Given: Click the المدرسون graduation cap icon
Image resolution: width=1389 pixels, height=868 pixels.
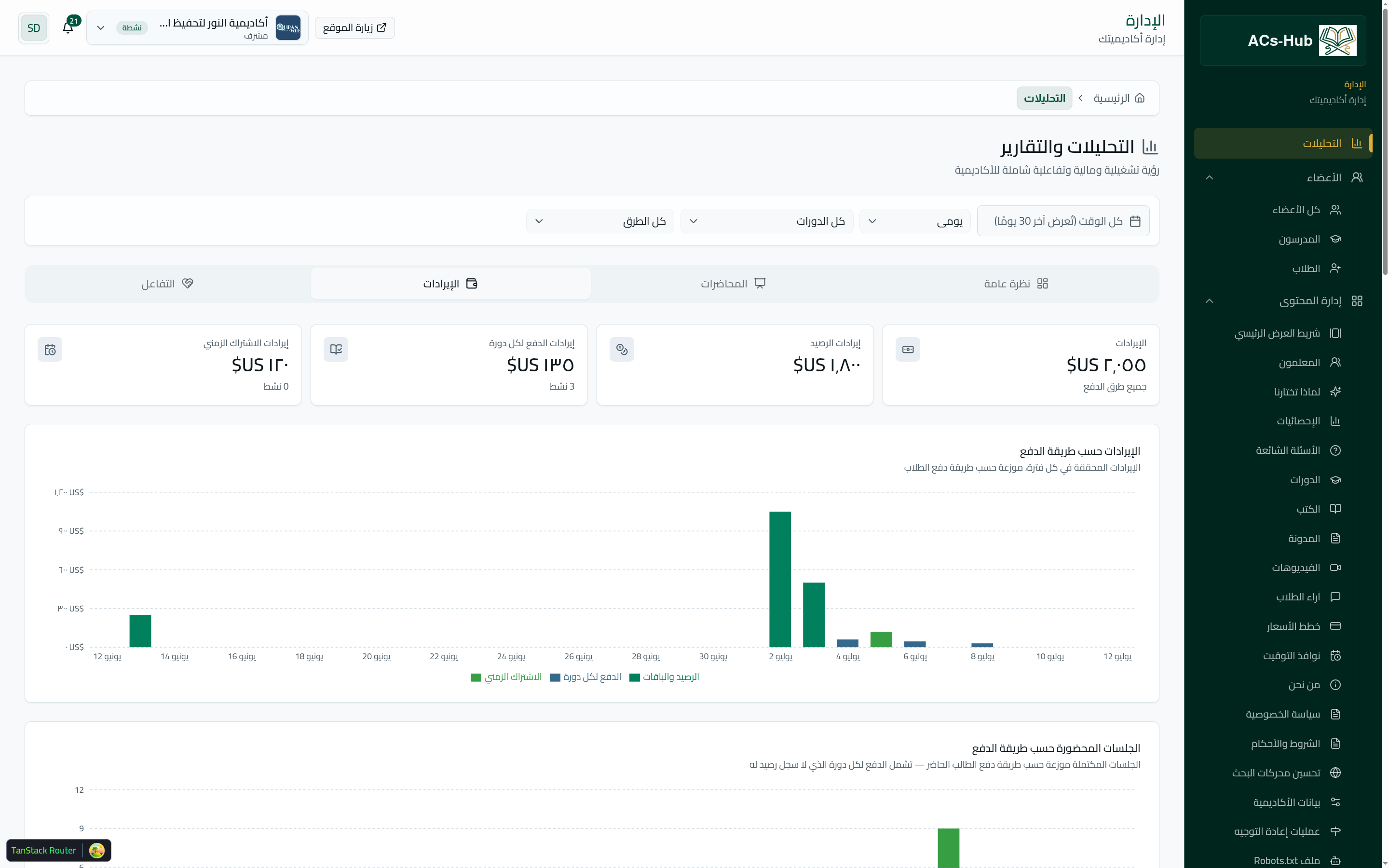Looking at the screenshot, I should point(1335,239).
